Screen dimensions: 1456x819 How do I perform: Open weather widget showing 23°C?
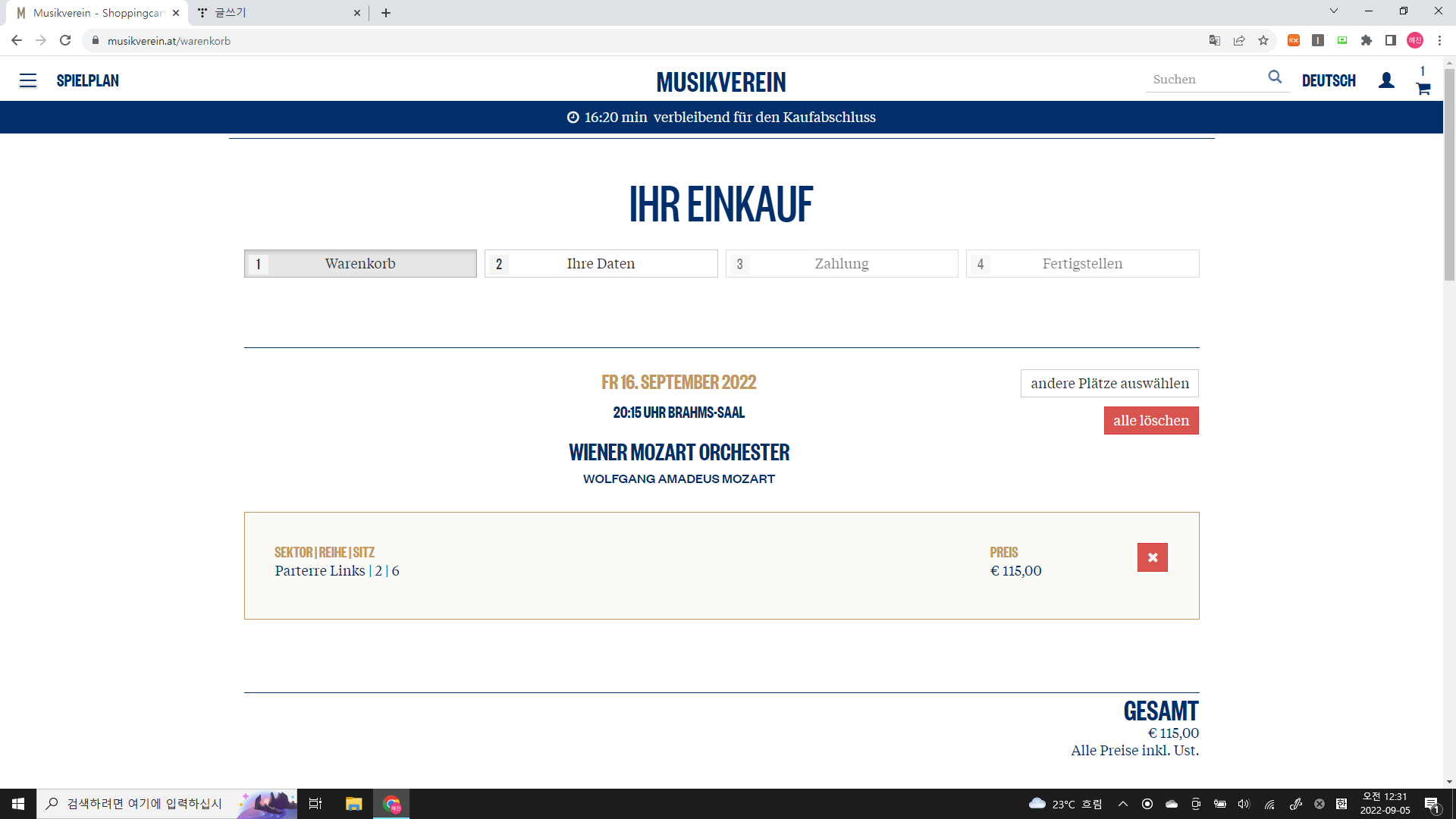click(x=1065, y=804)
